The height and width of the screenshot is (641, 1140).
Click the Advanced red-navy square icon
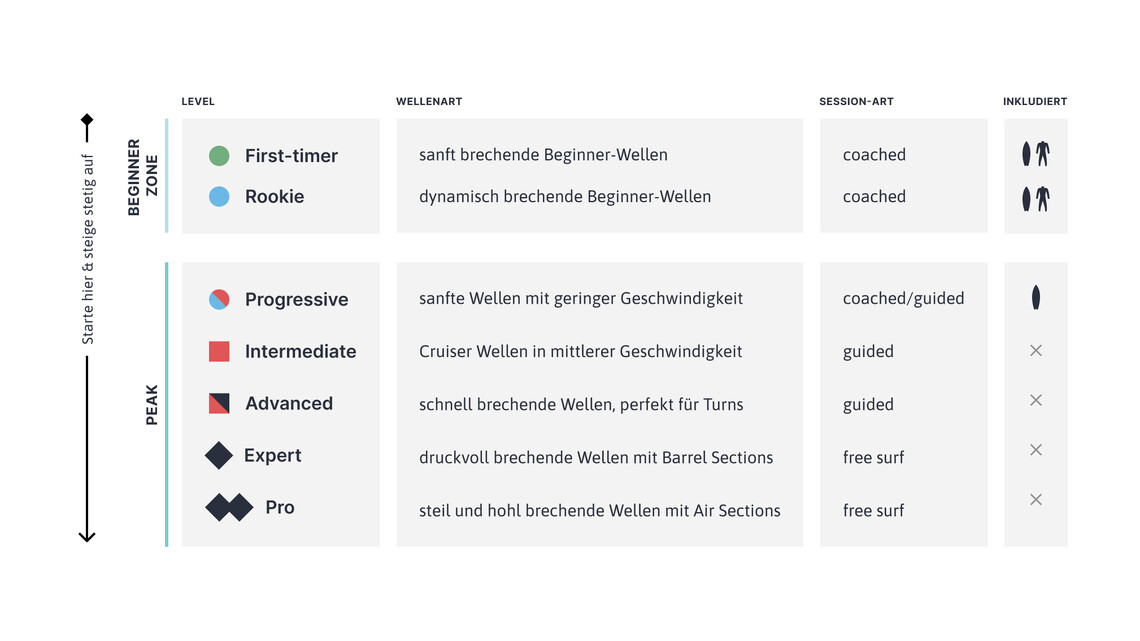click(x=219, y=403)
